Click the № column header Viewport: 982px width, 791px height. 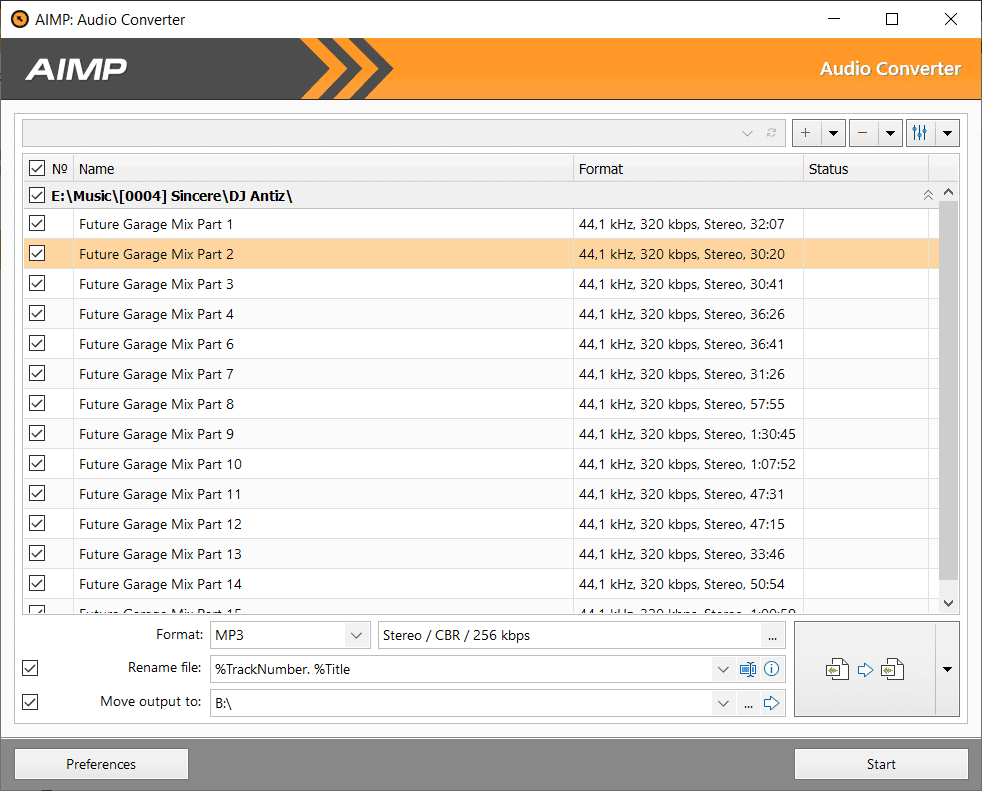[59, 169]
